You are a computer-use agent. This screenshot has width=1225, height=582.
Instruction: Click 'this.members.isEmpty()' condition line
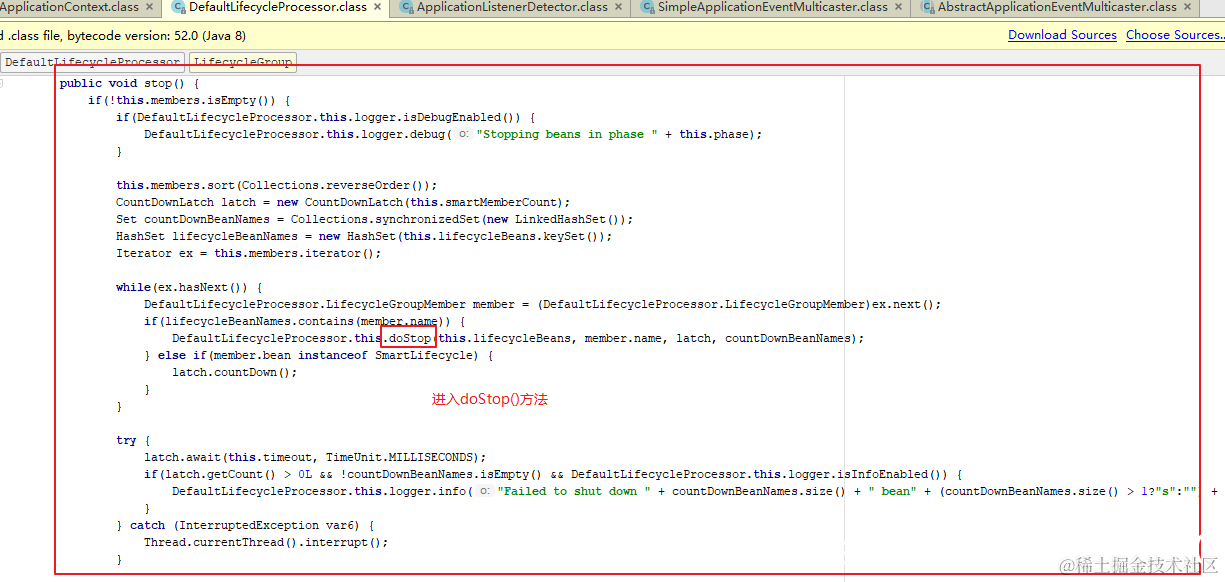(x=189, y=100)
